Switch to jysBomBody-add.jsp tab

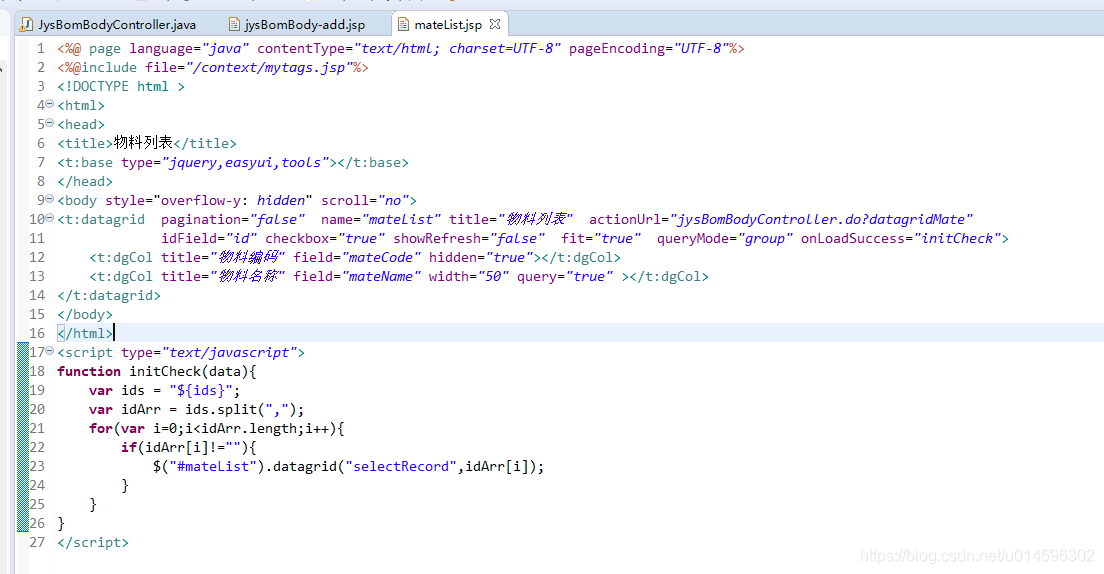(297, 25)
